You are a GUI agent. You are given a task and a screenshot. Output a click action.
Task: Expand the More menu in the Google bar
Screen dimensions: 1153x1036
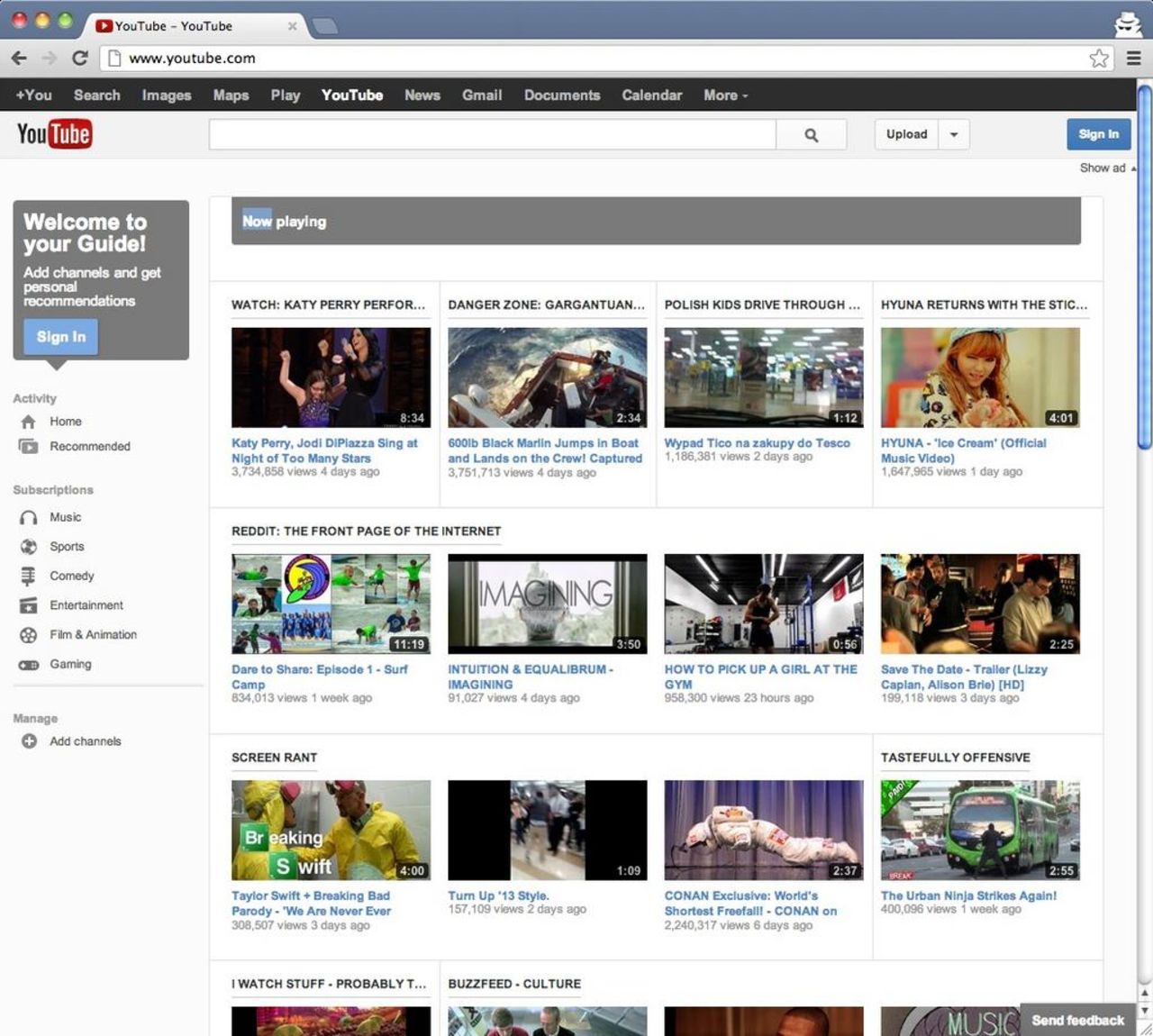click(x=724, y=95)
